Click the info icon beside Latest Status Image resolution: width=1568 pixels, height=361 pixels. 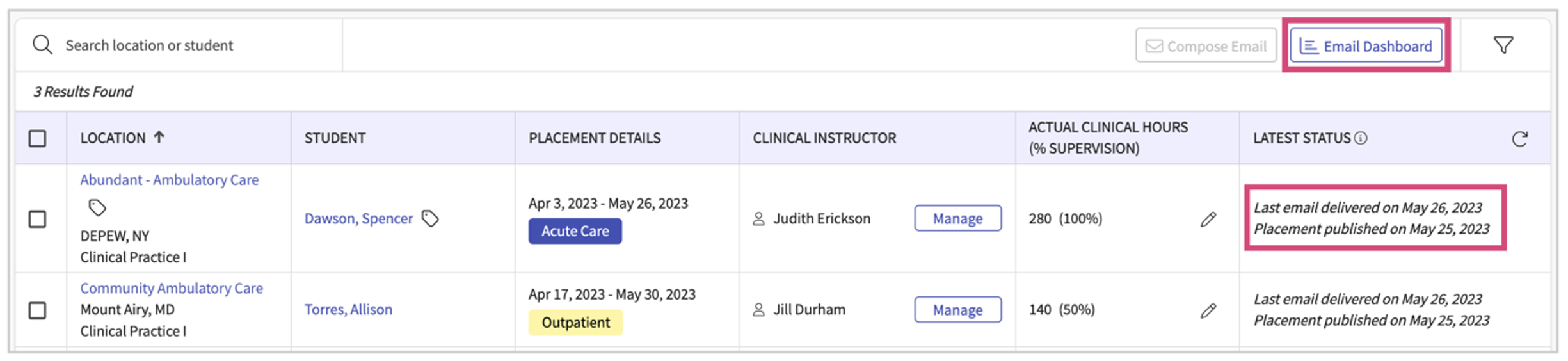pyautogui.click(x=1361, y=138)
